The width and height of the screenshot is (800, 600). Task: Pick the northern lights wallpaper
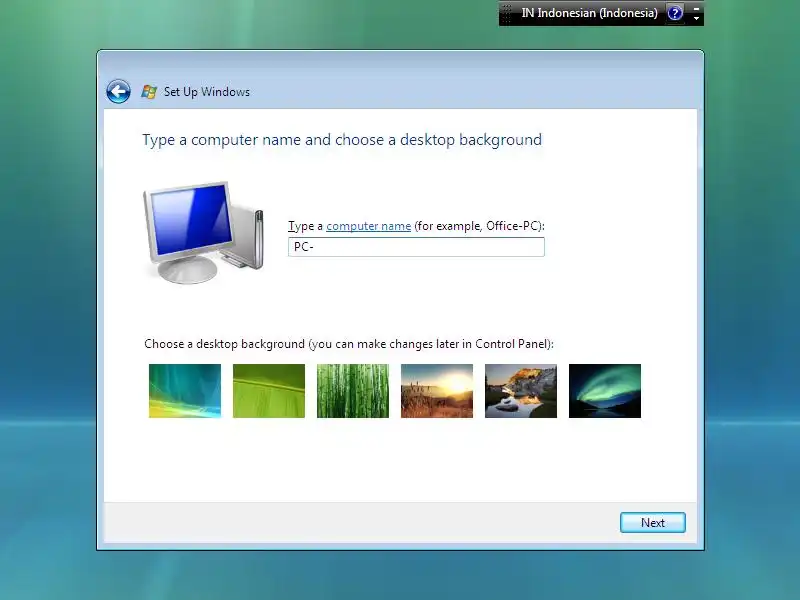click(x=605, y=391)
